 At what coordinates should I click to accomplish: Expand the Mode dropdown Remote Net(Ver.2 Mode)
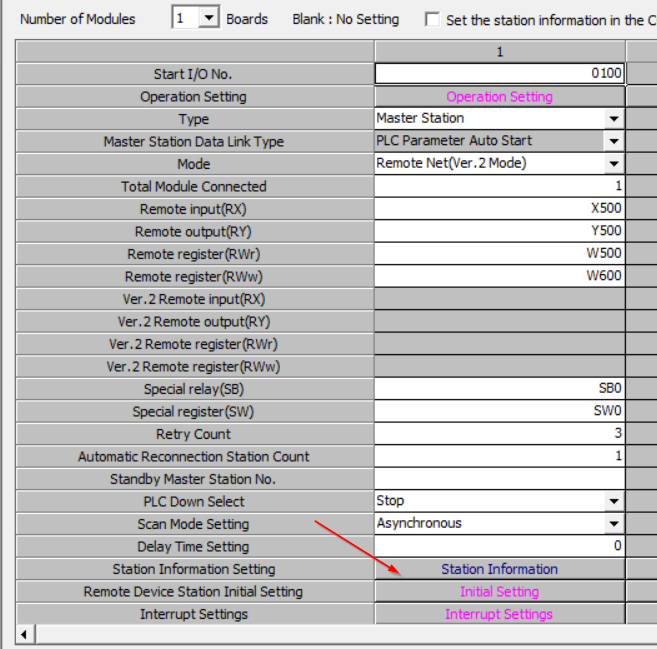click(614, 164)
